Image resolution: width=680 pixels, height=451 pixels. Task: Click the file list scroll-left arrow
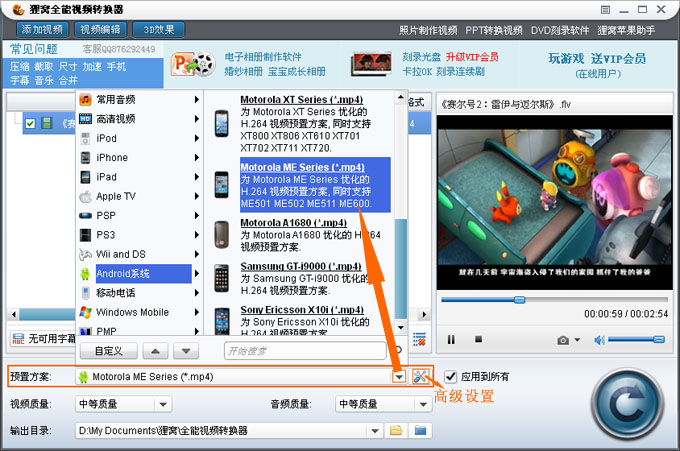tap(14, 314)
